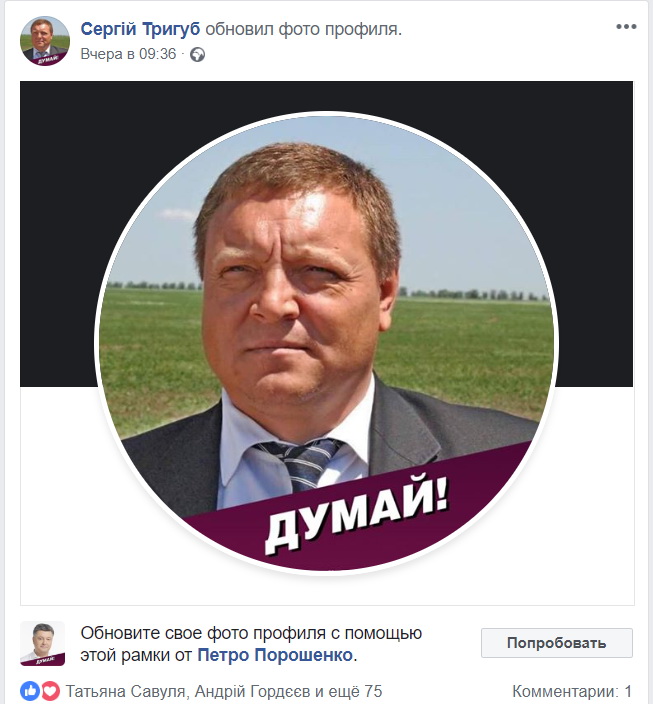The width and height of the screenshot is (653, 704).
Task: Click the public globe privacy icon
Action: click(197, 55)
